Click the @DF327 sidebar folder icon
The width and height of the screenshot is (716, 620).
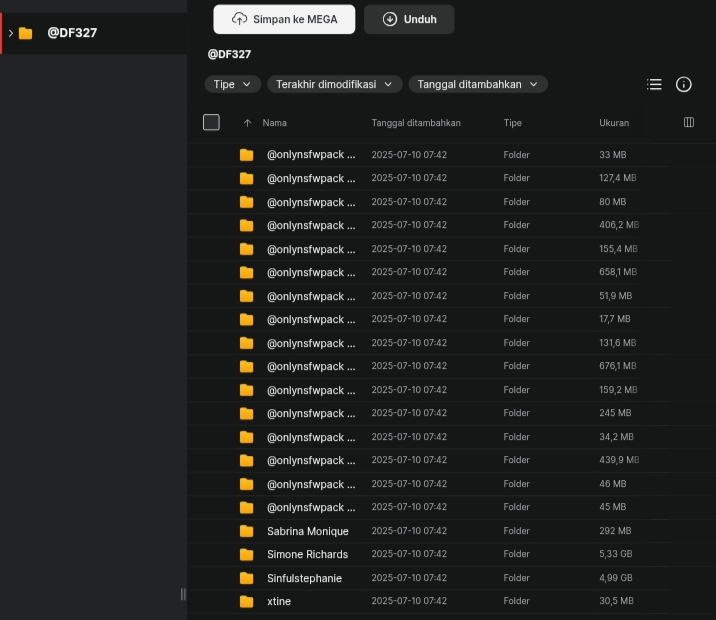click(26, 33)
